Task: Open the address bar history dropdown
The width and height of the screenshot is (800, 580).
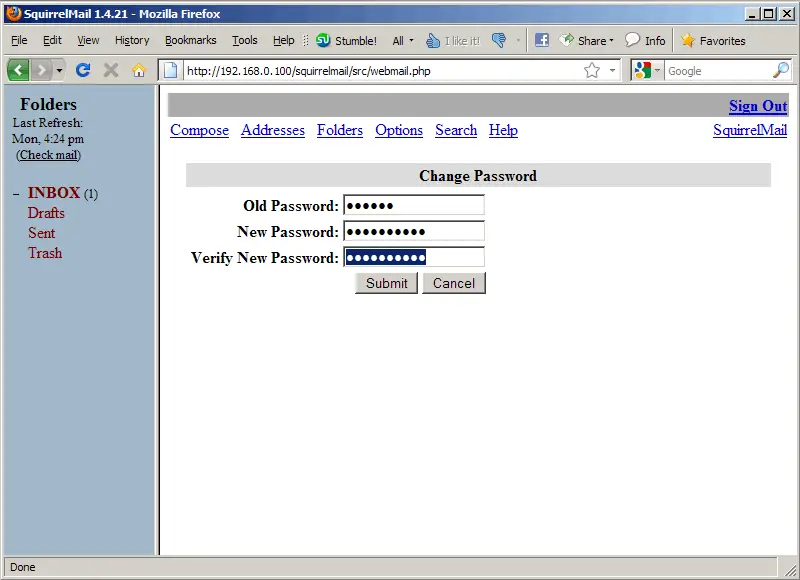Action: tap(612, 70)
